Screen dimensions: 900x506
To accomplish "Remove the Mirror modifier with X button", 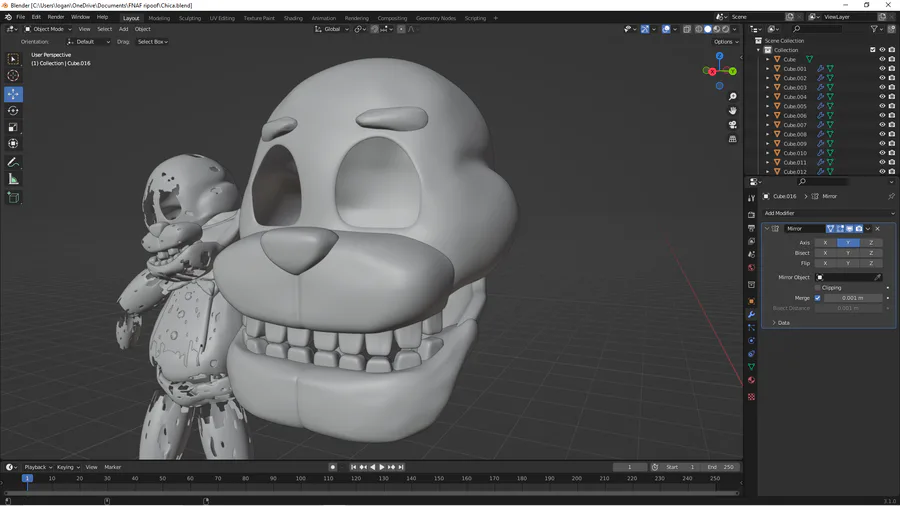I will pos(878,229).
